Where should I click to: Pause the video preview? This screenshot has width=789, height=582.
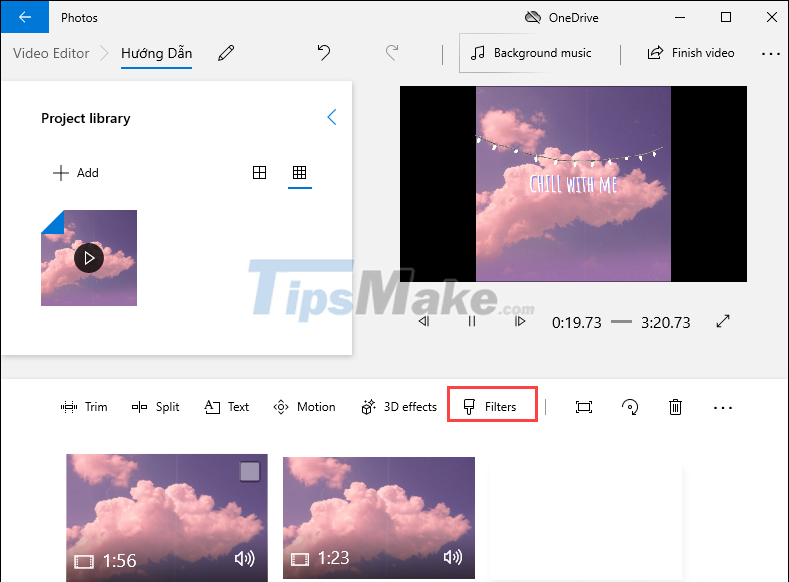click(x=471, y=321)
